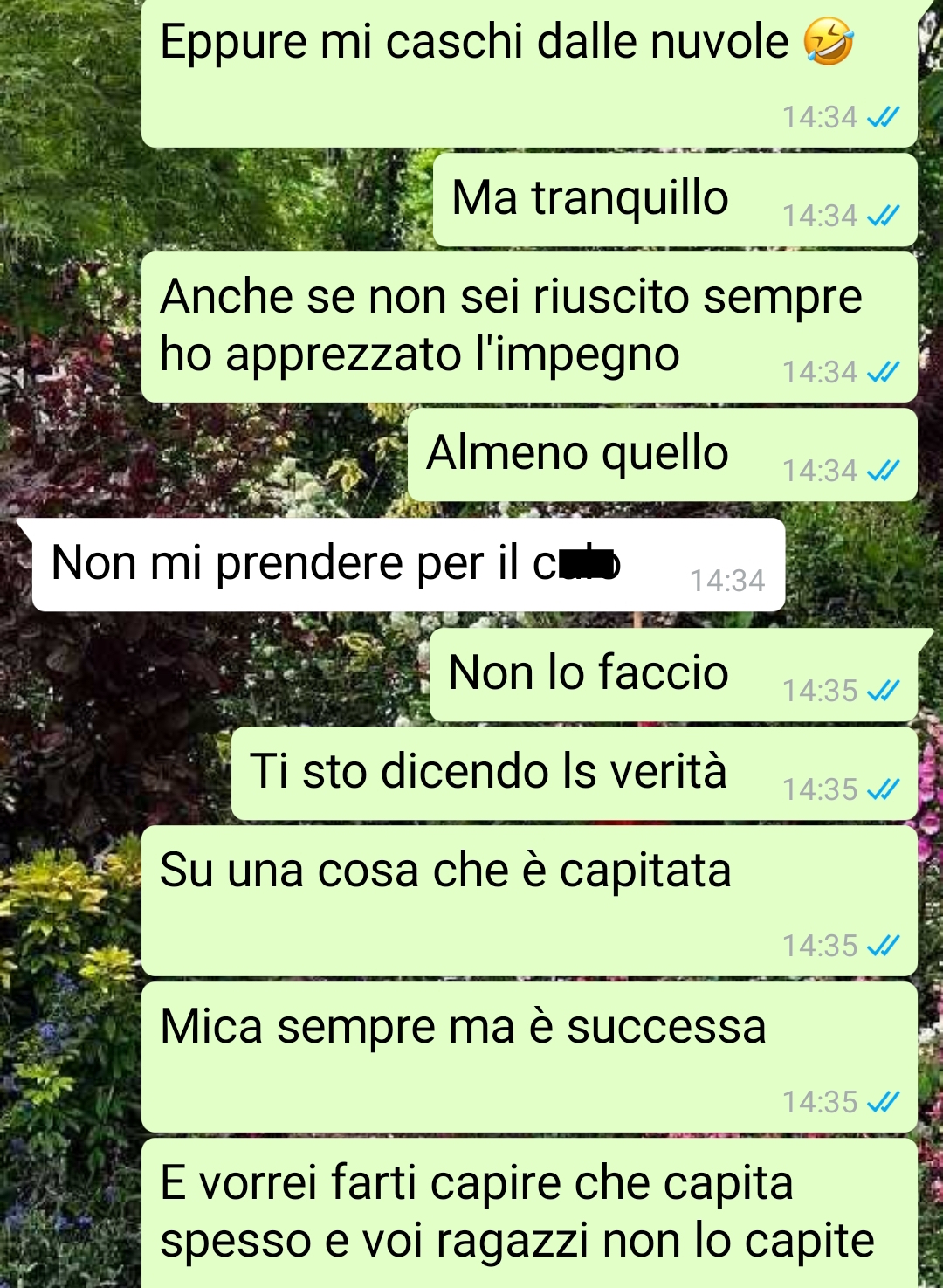Tap read checkmarks on 'Ma tranquillo' message
This screenshot has width=943, height=1288.
pyautogui.click(x=883, y=215)
